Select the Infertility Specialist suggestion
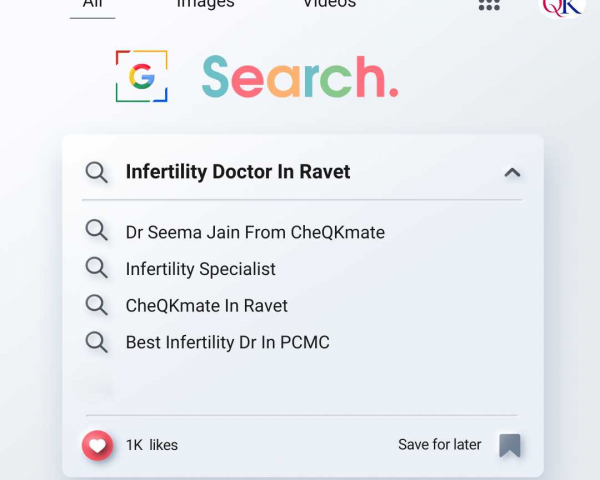The image size is (600, 480). [200, 269]
